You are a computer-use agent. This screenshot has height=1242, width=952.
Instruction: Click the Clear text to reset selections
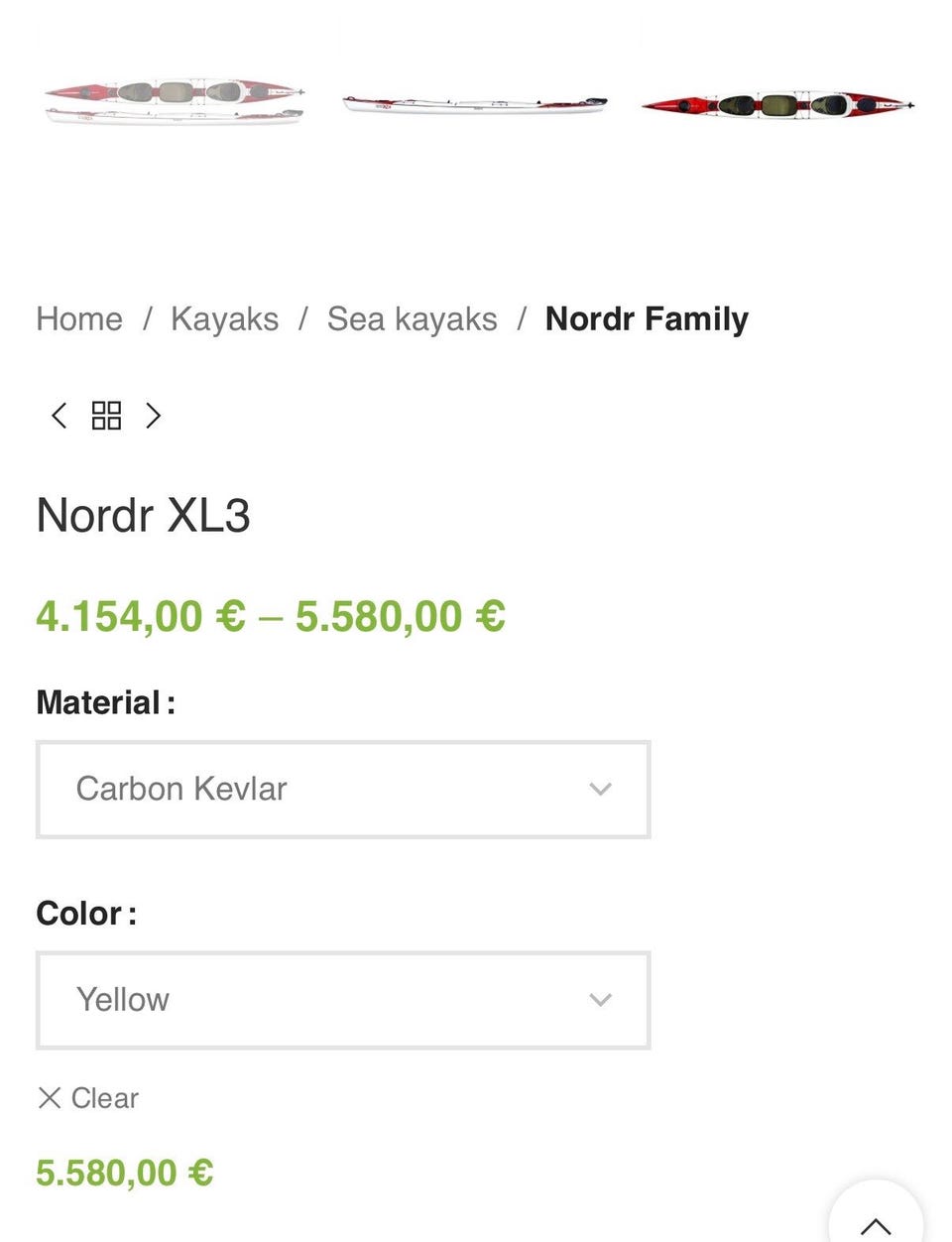pos(104,1098)
